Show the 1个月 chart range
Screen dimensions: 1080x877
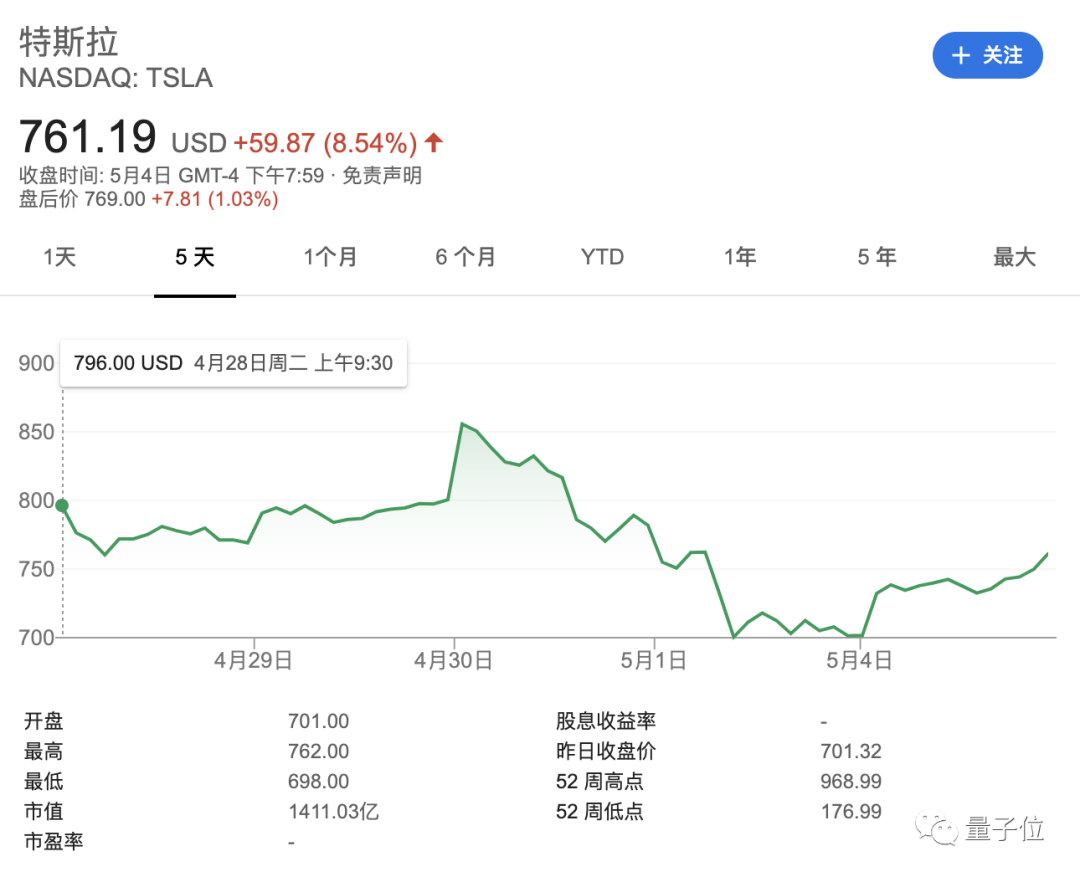click(330, 258)
